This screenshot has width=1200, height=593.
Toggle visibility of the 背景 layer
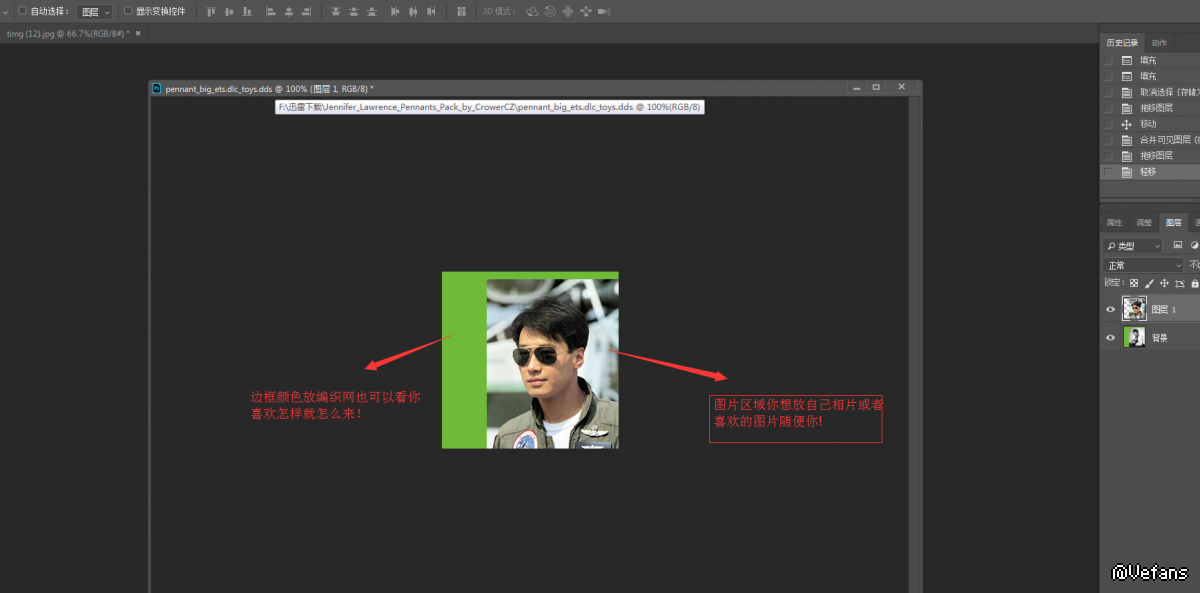point(1110,338)
